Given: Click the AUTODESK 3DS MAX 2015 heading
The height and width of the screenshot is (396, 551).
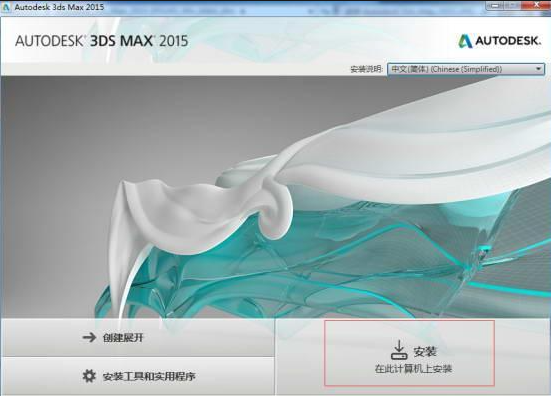Looking at the screenshot, I should click(x=102, y=41).
